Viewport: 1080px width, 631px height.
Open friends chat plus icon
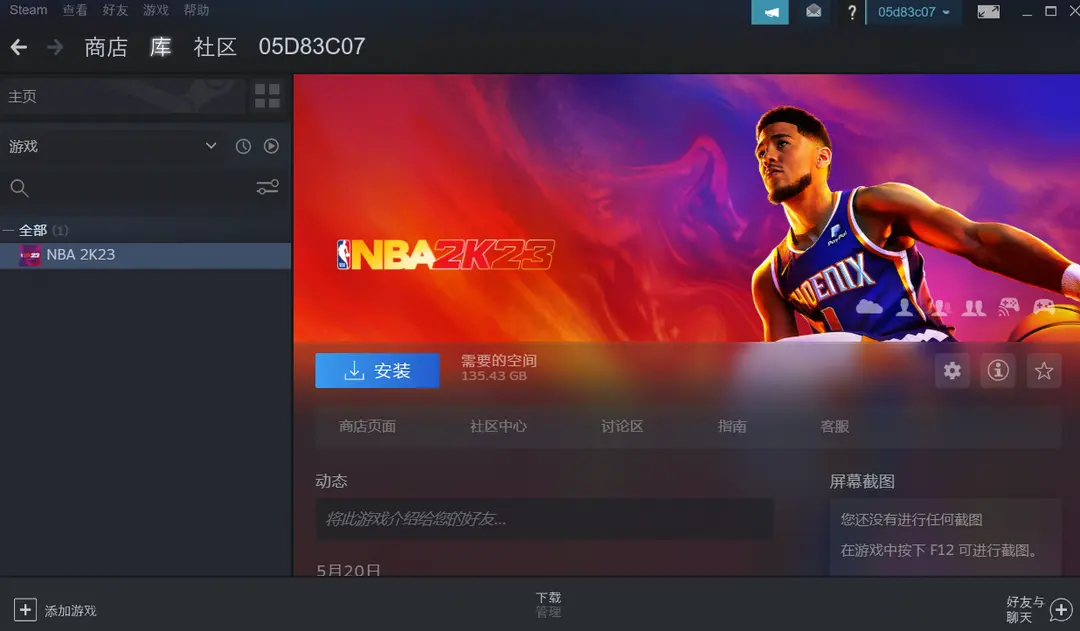pos(1061,610)
